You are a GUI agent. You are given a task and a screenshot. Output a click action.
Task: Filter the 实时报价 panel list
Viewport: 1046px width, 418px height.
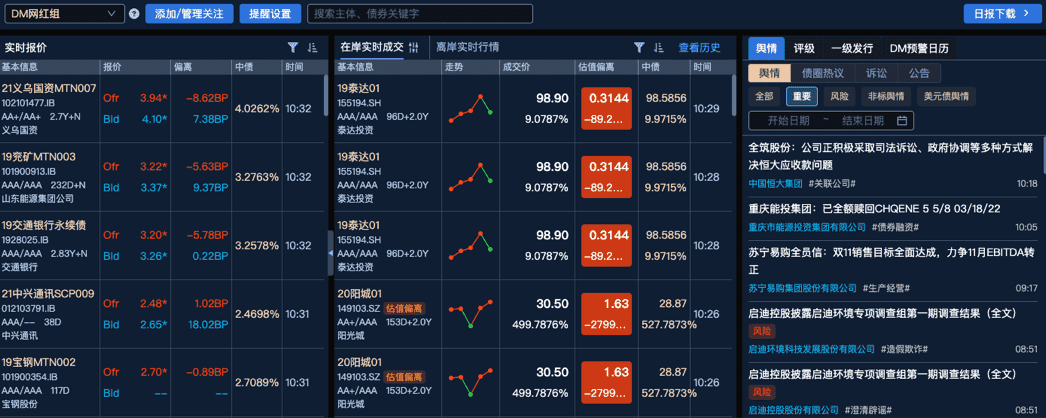pos(293,47)
